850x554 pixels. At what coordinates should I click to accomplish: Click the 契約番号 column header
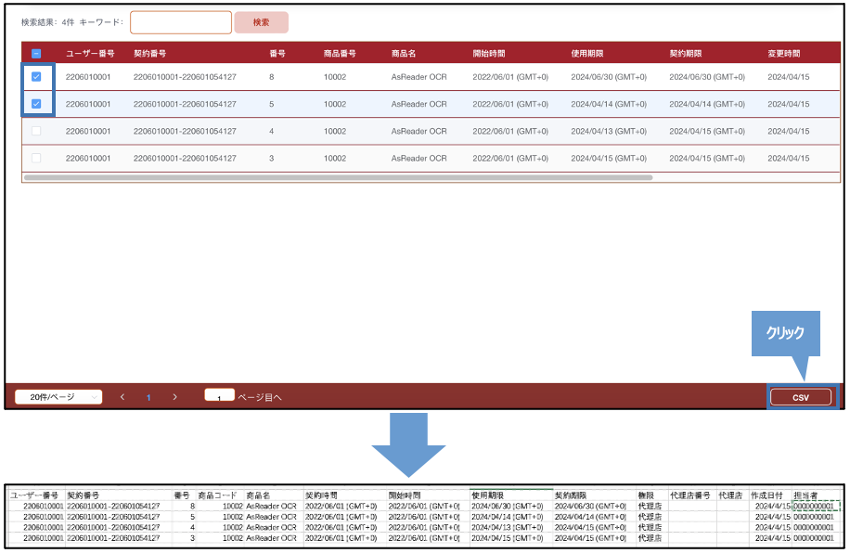tap(150, 53)
